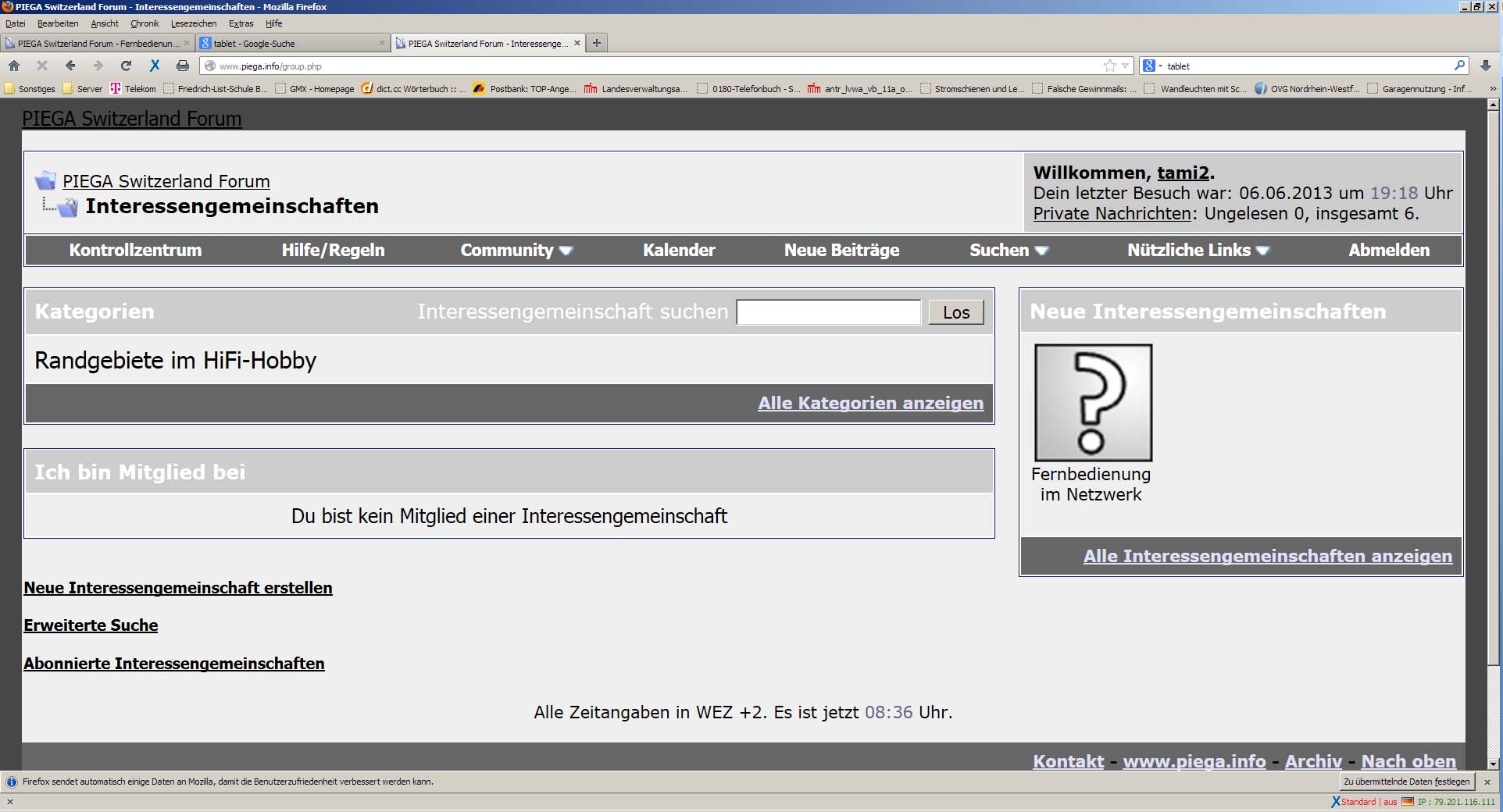Open the search engine selector dropdown
The width and height of the screenshot is (1503, 812).
tap(1152, 66)
